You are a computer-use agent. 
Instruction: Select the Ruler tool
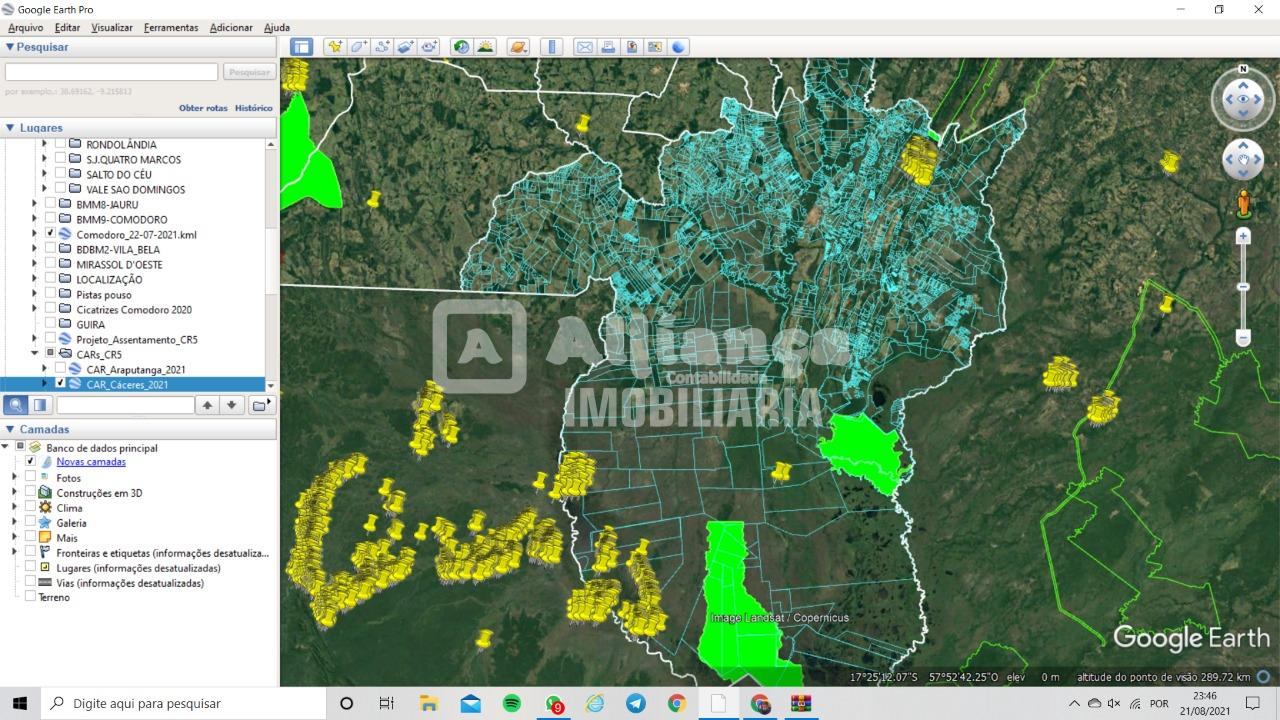(x=551, y=46)
